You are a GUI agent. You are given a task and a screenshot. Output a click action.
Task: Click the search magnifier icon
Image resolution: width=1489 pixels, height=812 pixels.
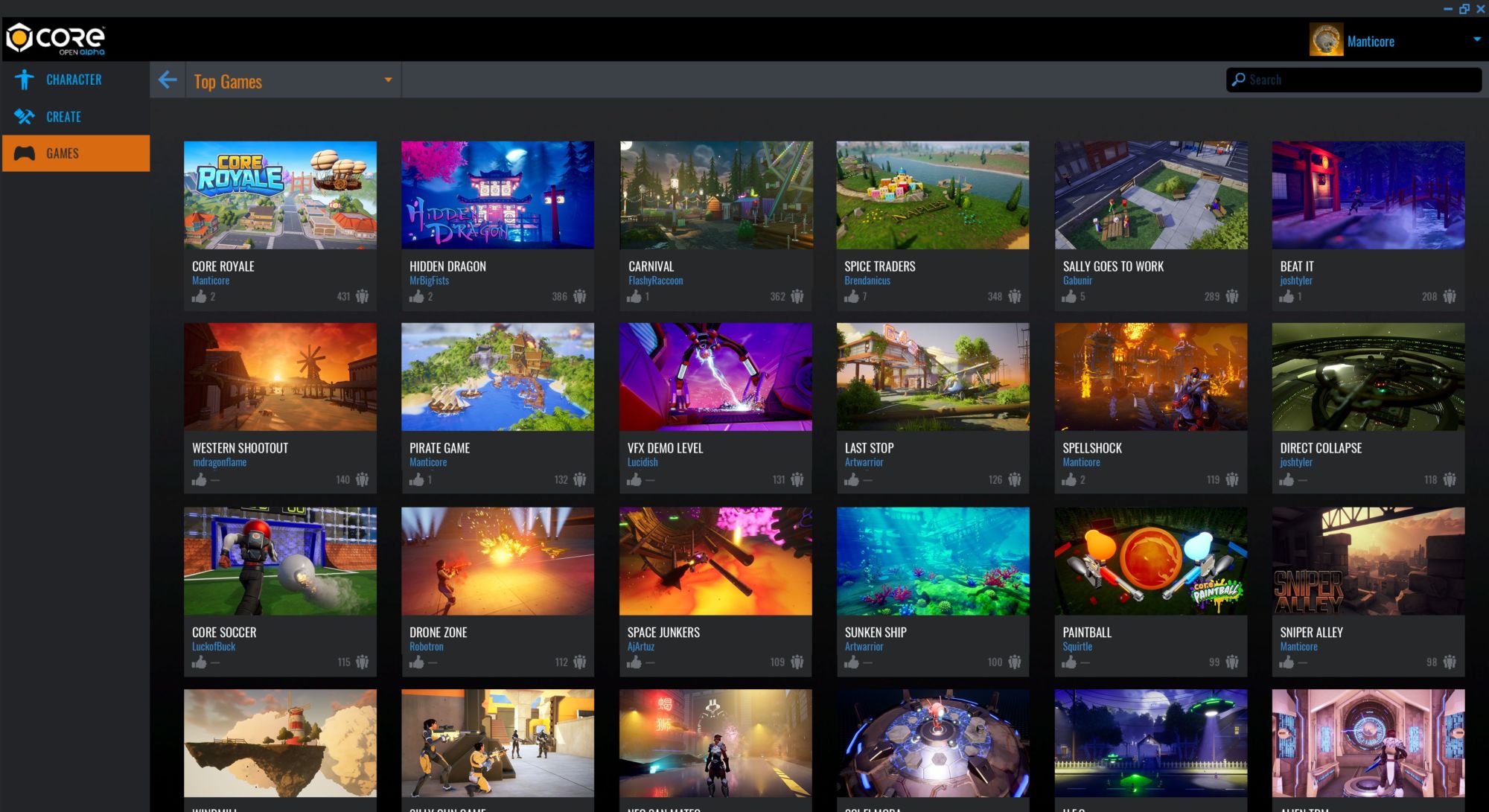coord(1238,80)
